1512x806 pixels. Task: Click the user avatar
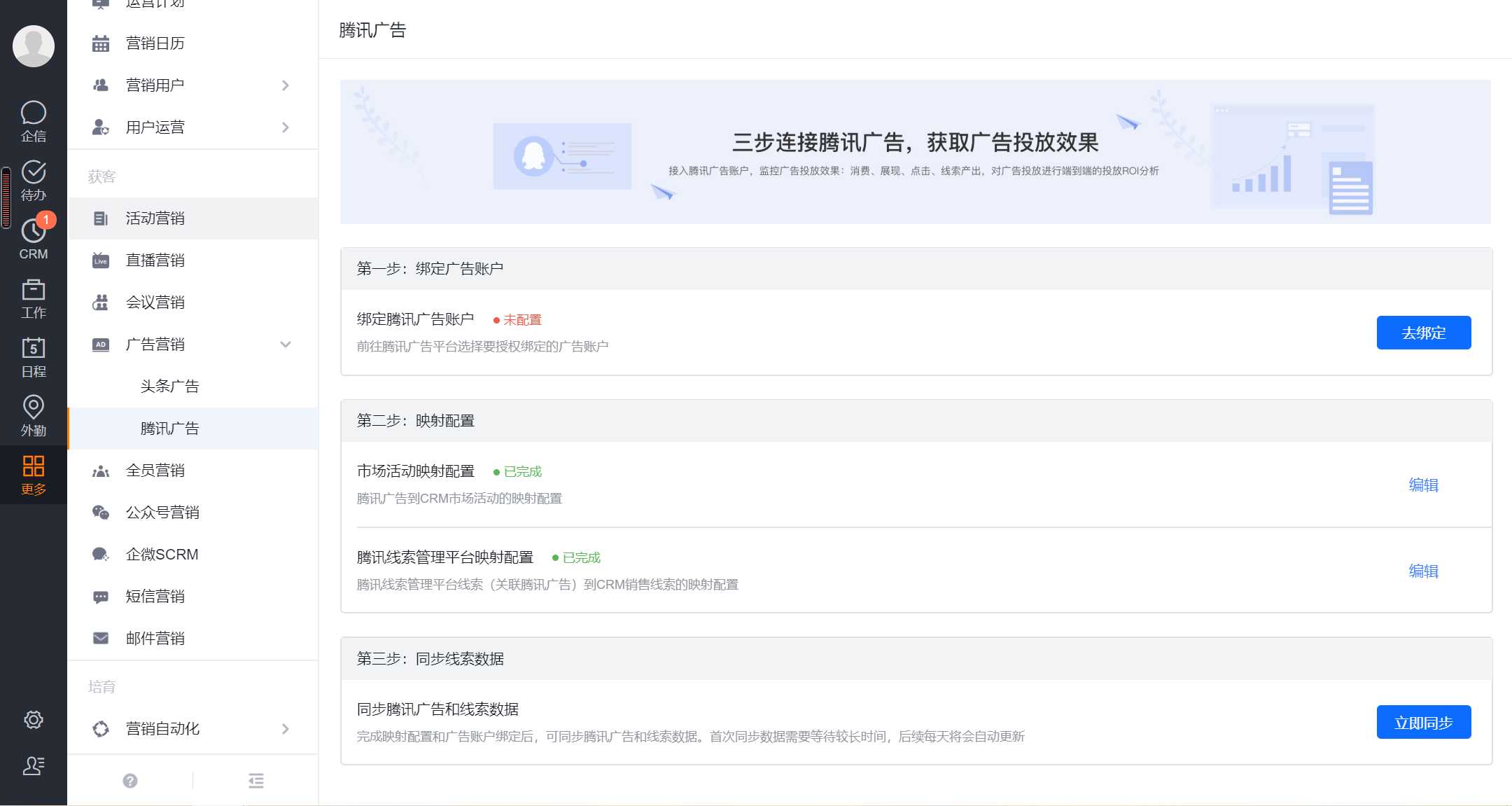(x=34, y=46)
